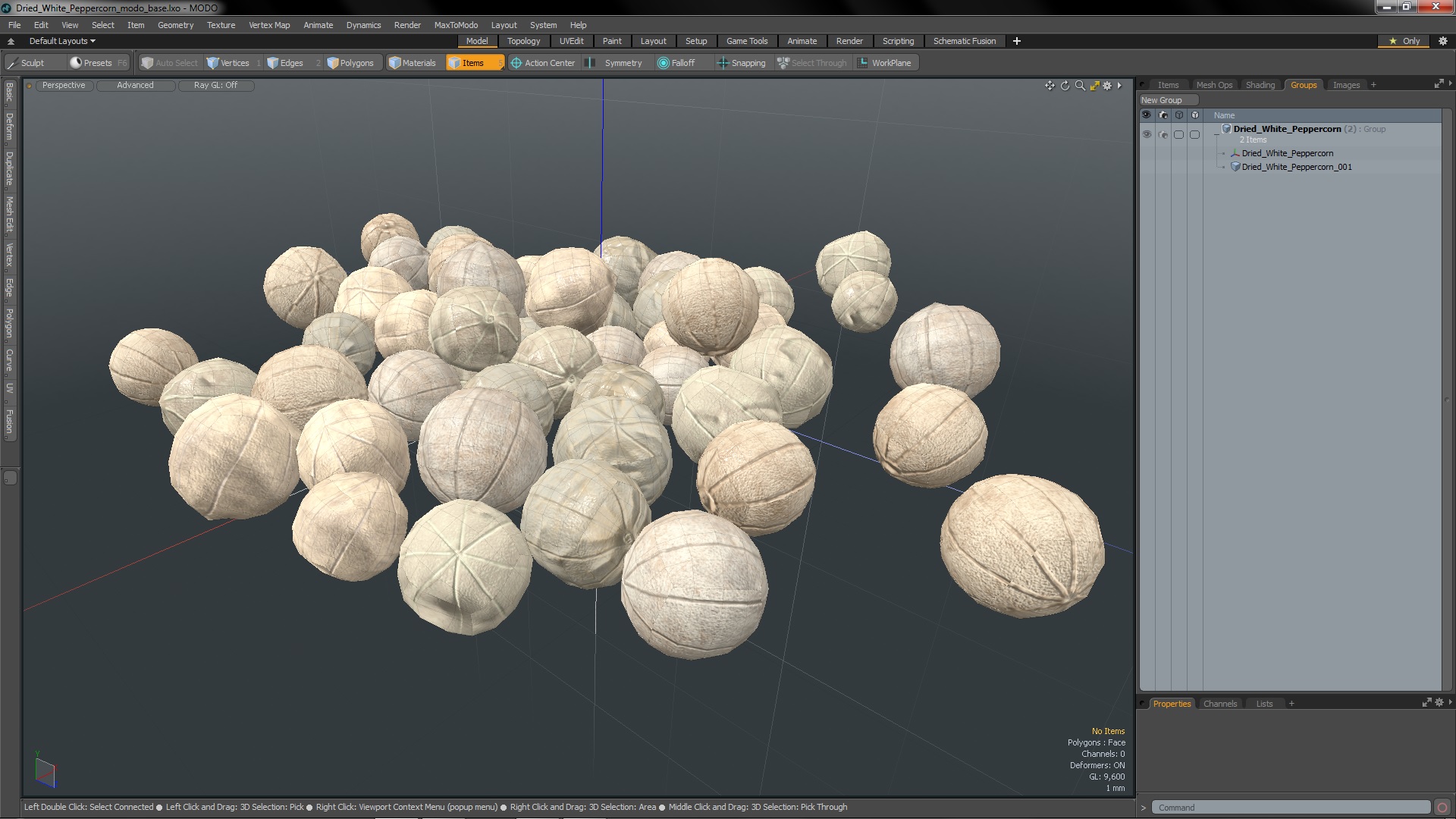Click the Polygons selection mode icon
The image size is (1456, 819).
(x=351, y=63)
